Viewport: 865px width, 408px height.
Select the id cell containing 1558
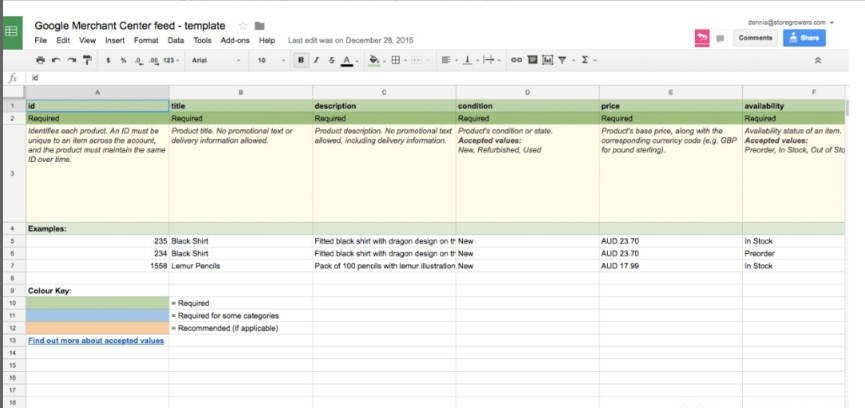[x=98, y=266]
